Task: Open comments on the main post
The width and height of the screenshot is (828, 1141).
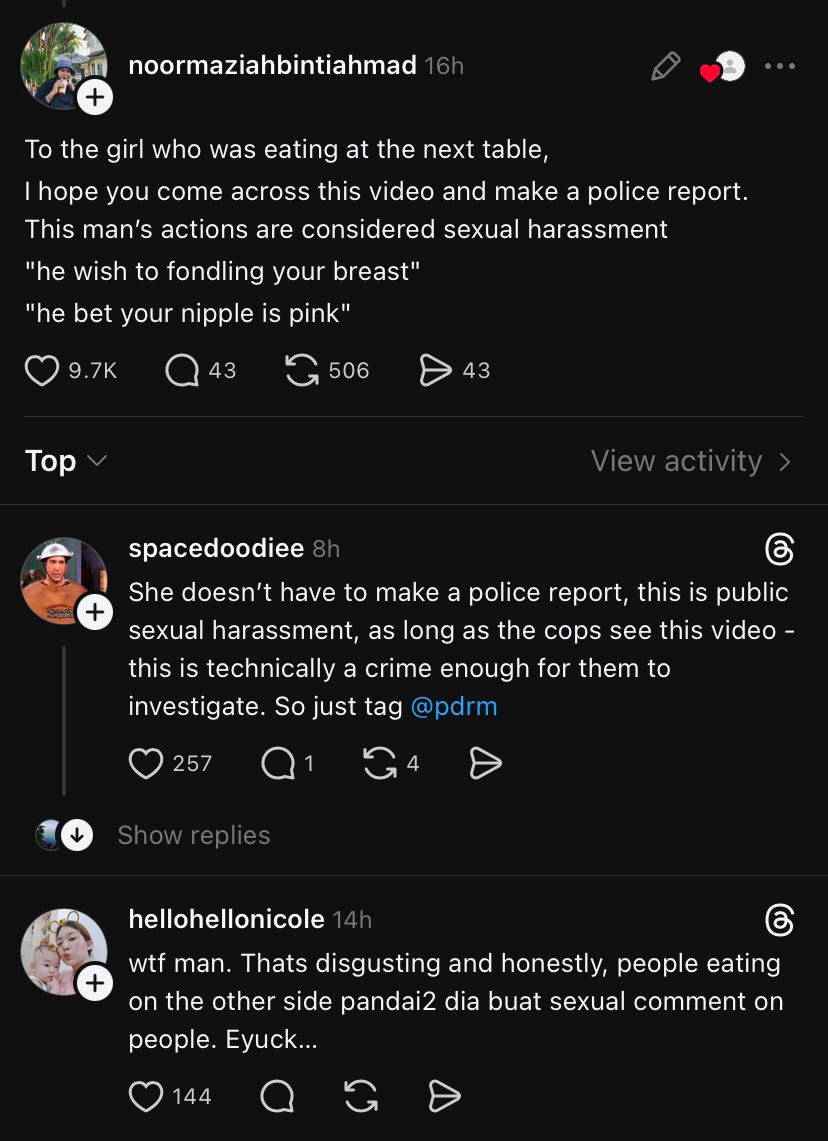Action: pos(182,371)
